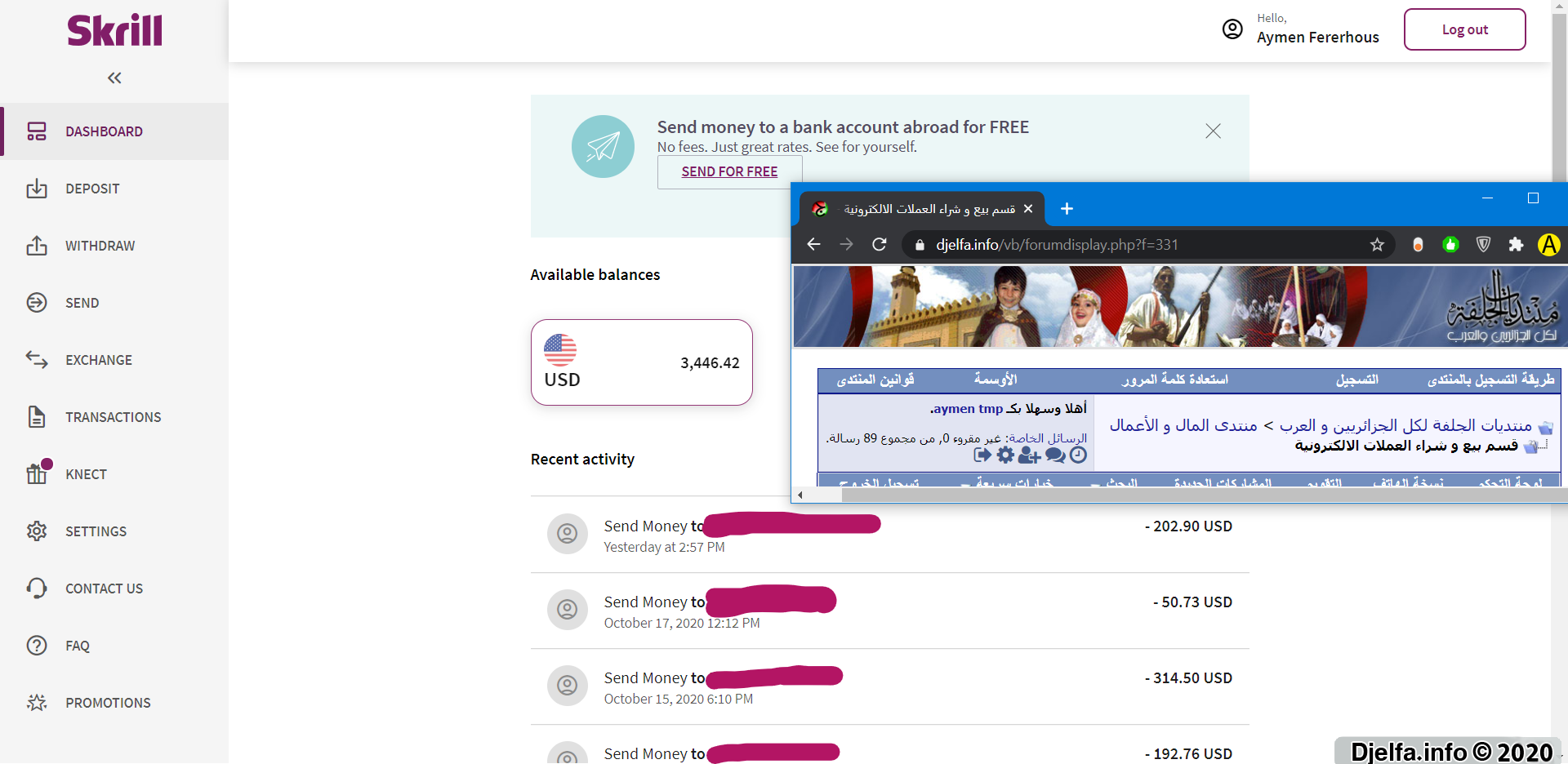Click the منتديات الجلفة breadcrumb link
The image size is (1568, 764).
tap(1406, 425)
